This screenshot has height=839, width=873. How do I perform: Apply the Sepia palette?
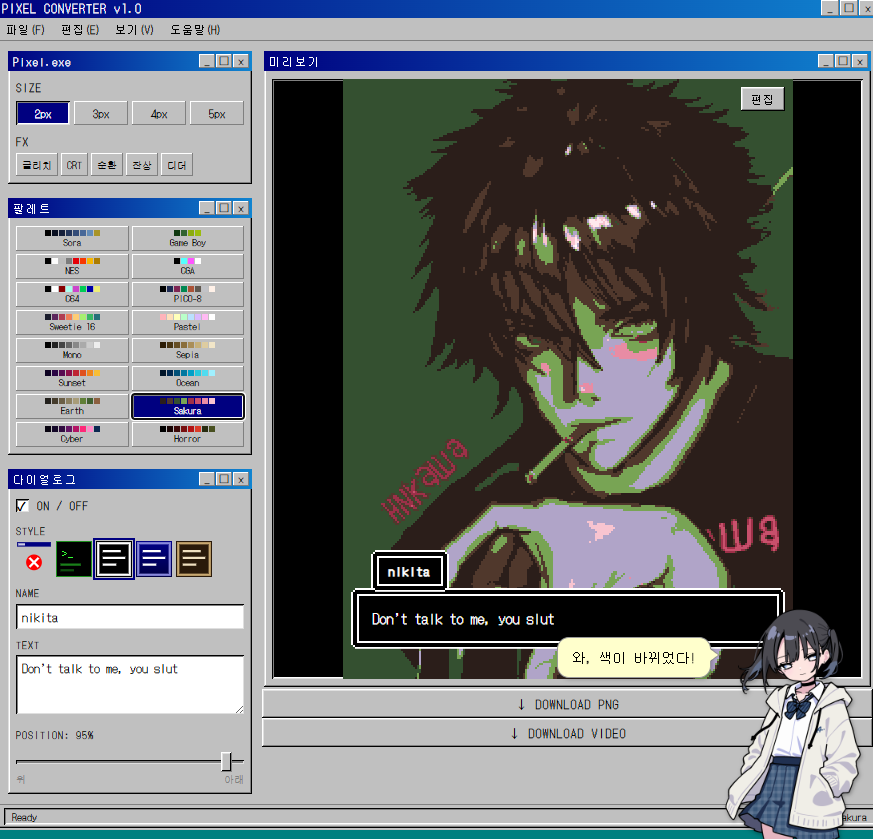(x=188, y=350)
